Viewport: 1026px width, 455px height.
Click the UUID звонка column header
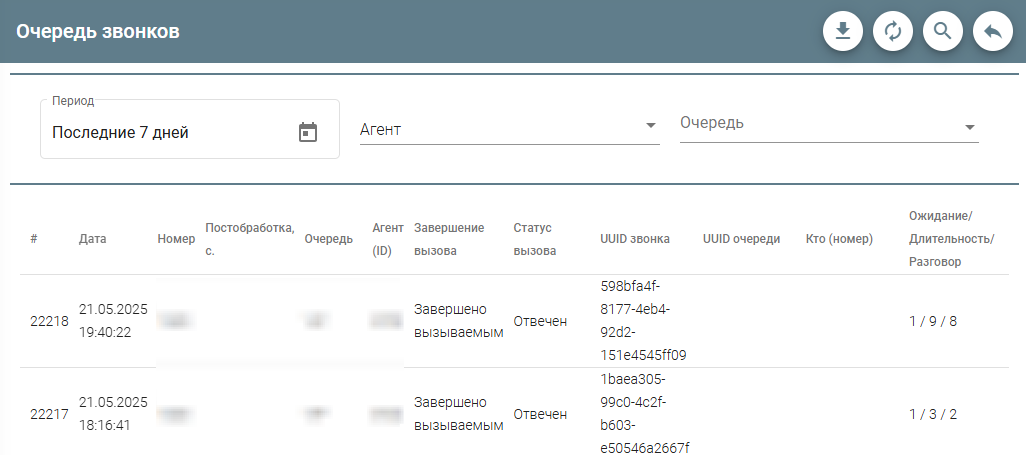point(635,239)
